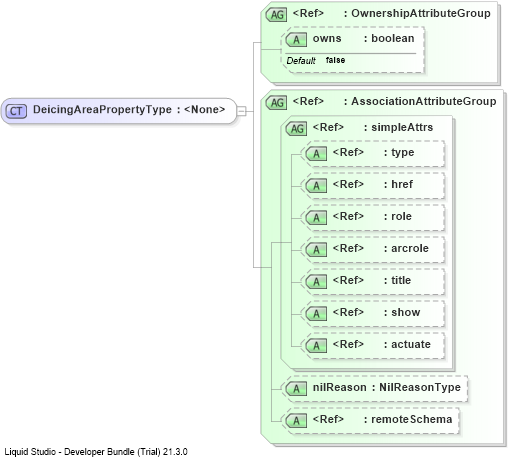Select the owns : boolean attribute text
The image size is (509, 457).
click(363, 38)
